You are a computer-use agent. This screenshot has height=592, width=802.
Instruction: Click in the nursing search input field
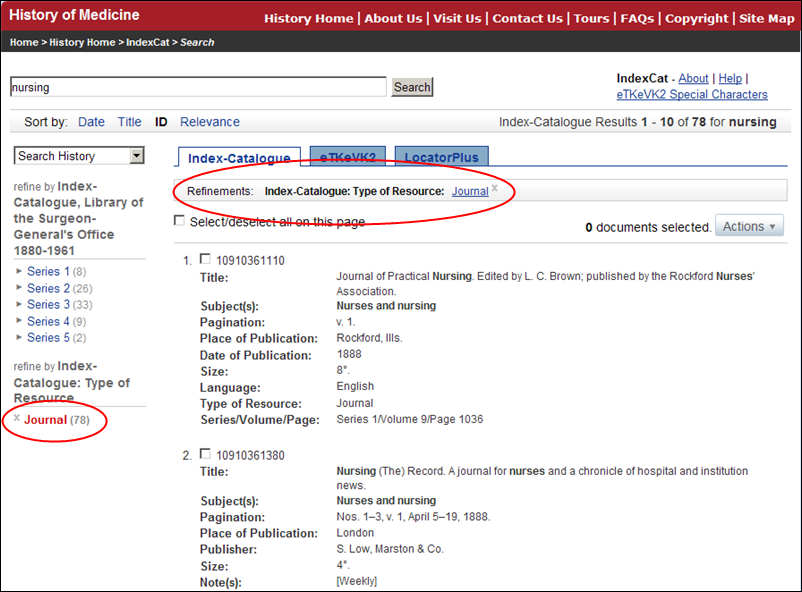198,87
